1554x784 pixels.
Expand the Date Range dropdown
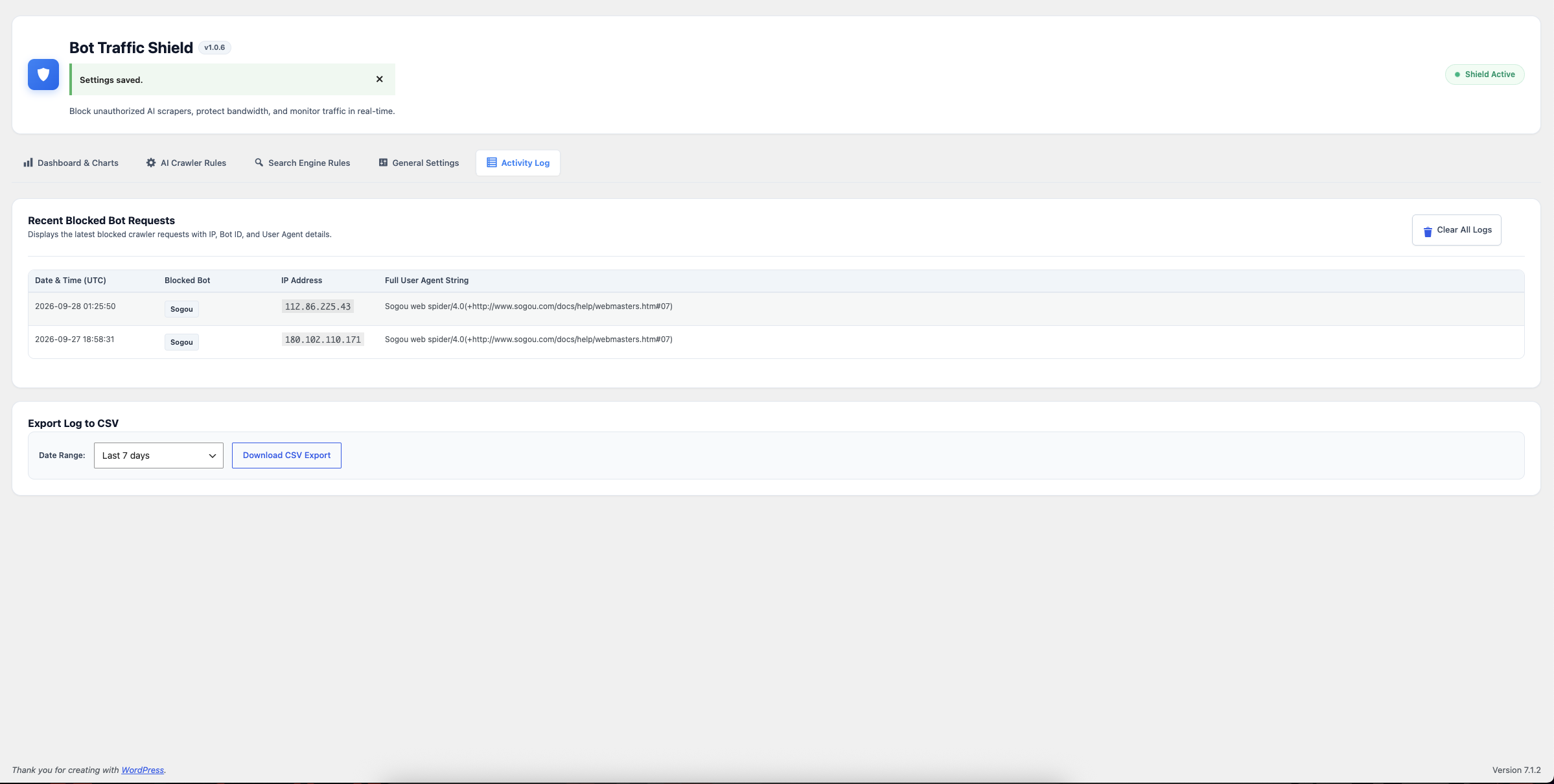159,455
